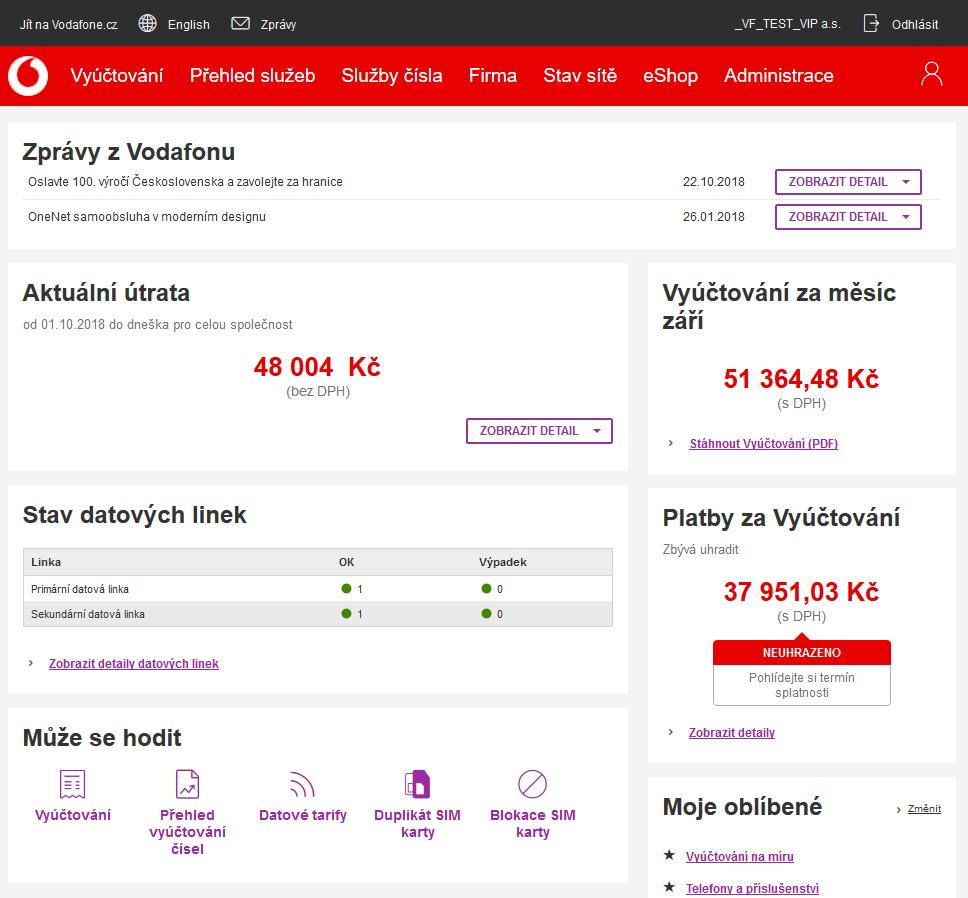Click the envelope messages icon
Screen dimensions: 968x898
[240, 23]
